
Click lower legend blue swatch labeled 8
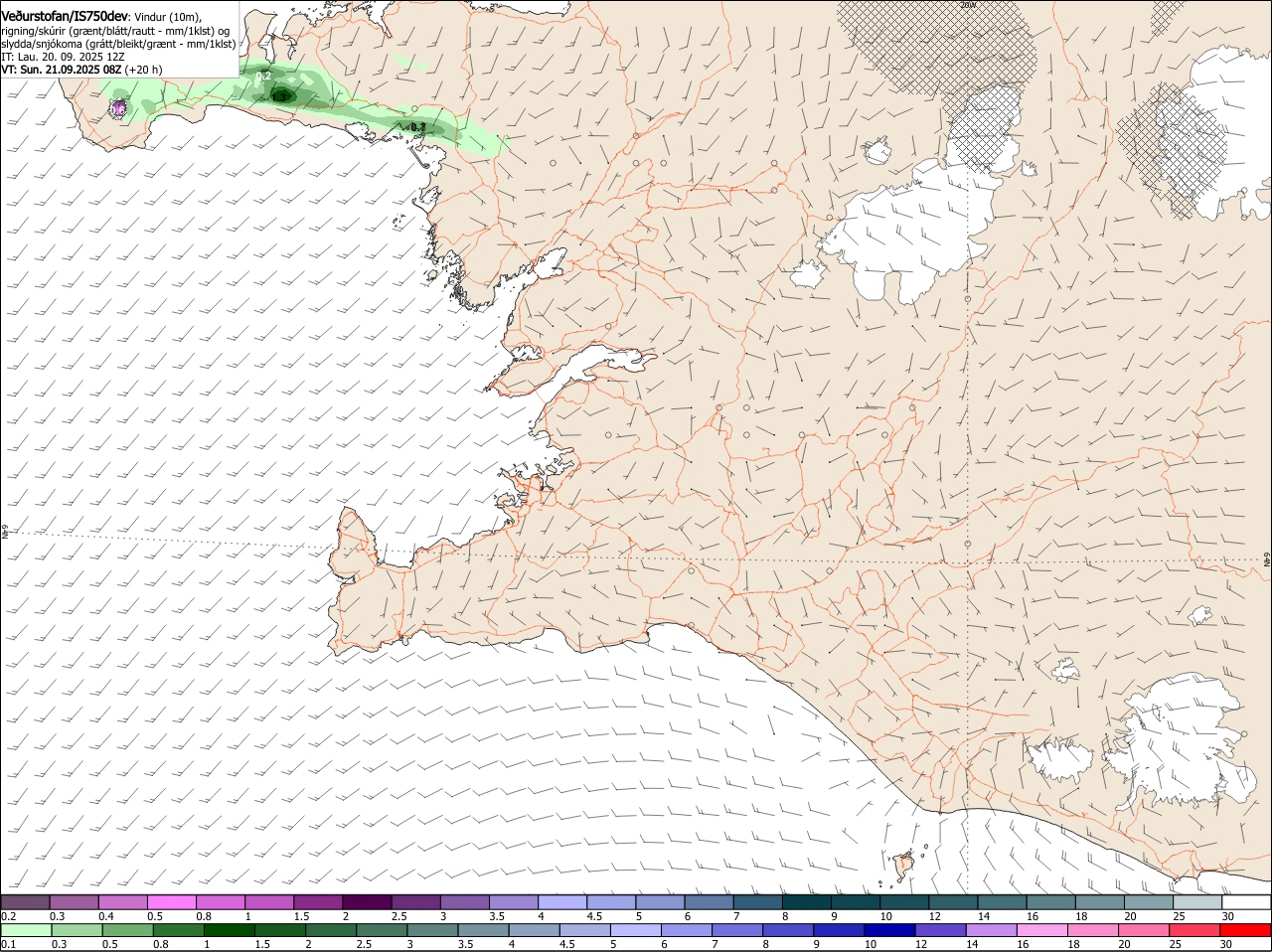point(787,930)
